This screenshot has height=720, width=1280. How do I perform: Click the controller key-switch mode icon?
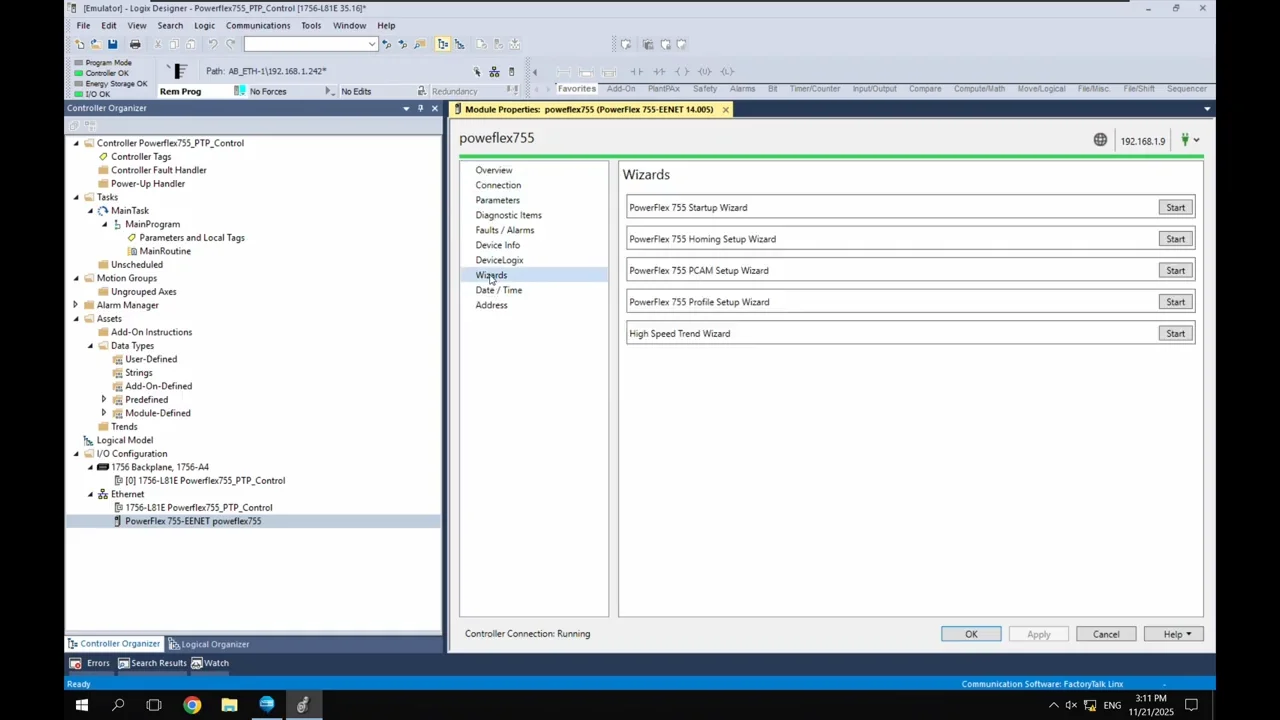click(178, 71)
